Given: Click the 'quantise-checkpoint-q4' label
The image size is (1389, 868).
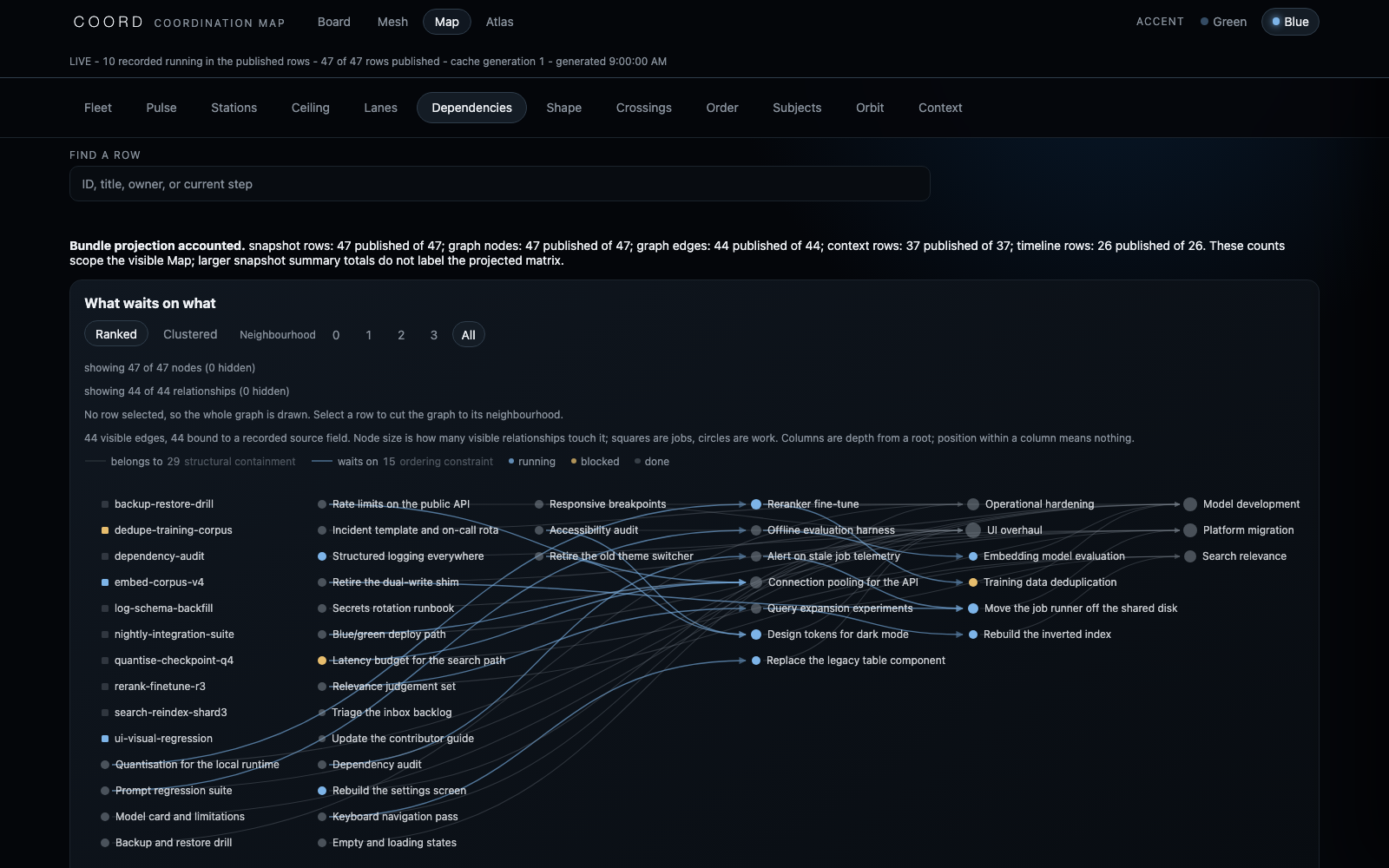Looking at the screenshot, I should coord(174,661).
